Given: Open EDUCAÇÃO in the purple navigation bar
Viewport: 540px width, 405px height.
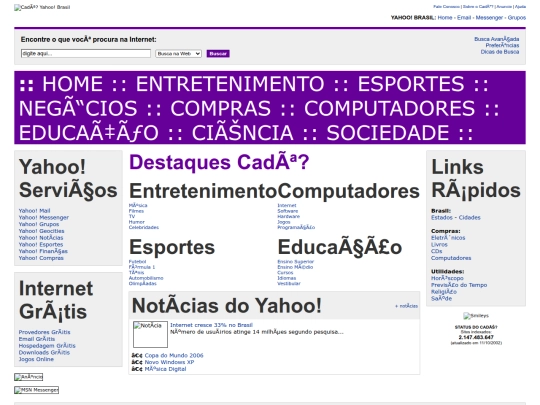Looking at the screenshot, I should coord(89,133).
